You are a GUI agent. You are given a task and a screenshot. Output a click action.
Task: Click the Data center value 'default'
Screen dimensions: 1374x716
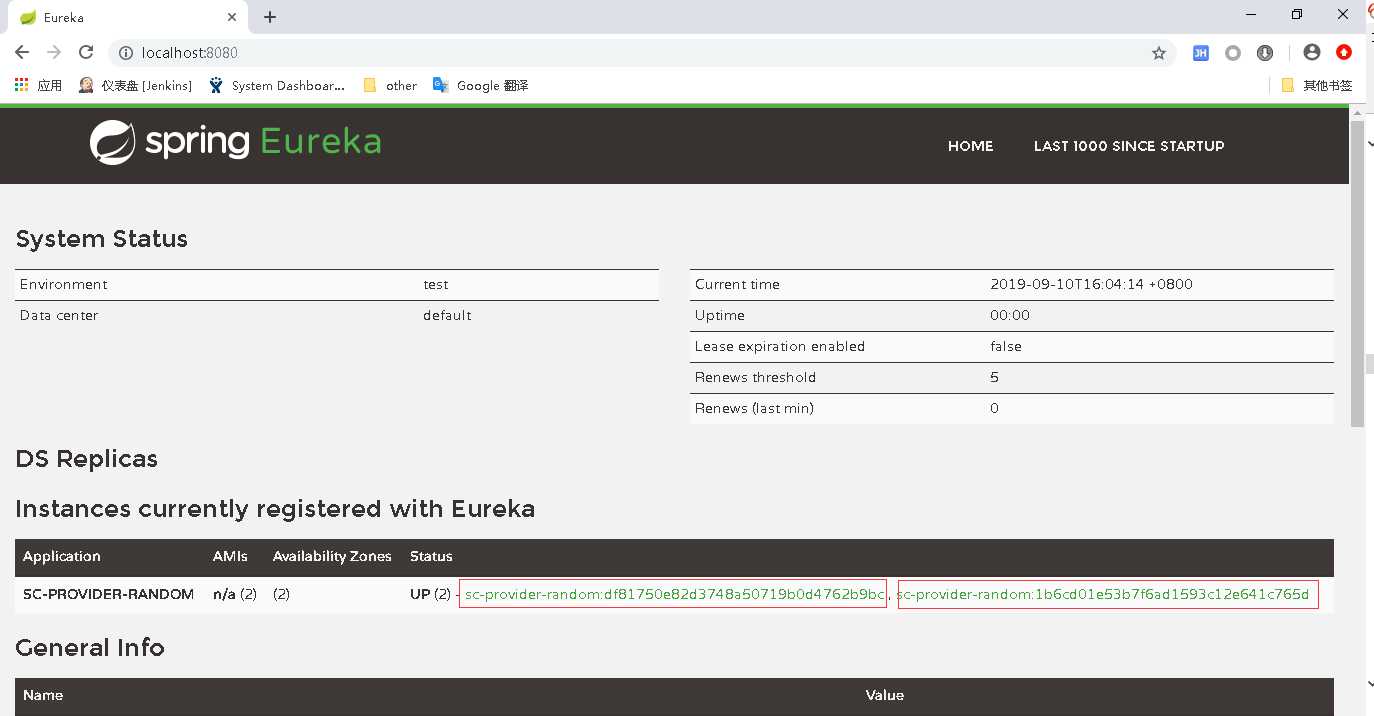pos(447,315)
